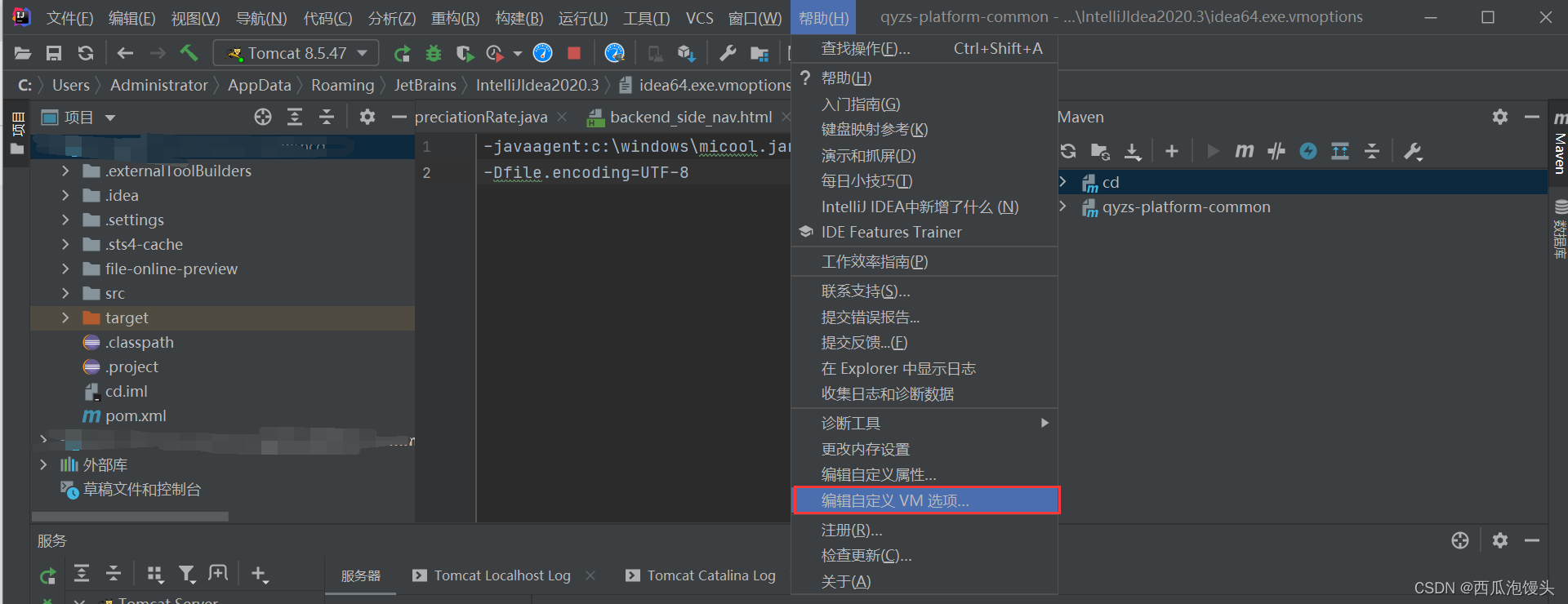The width and height of the screenshot is (1568, 604).
Task: Select IDE Features Trainer menu item
Action: (x=924, y=232)
